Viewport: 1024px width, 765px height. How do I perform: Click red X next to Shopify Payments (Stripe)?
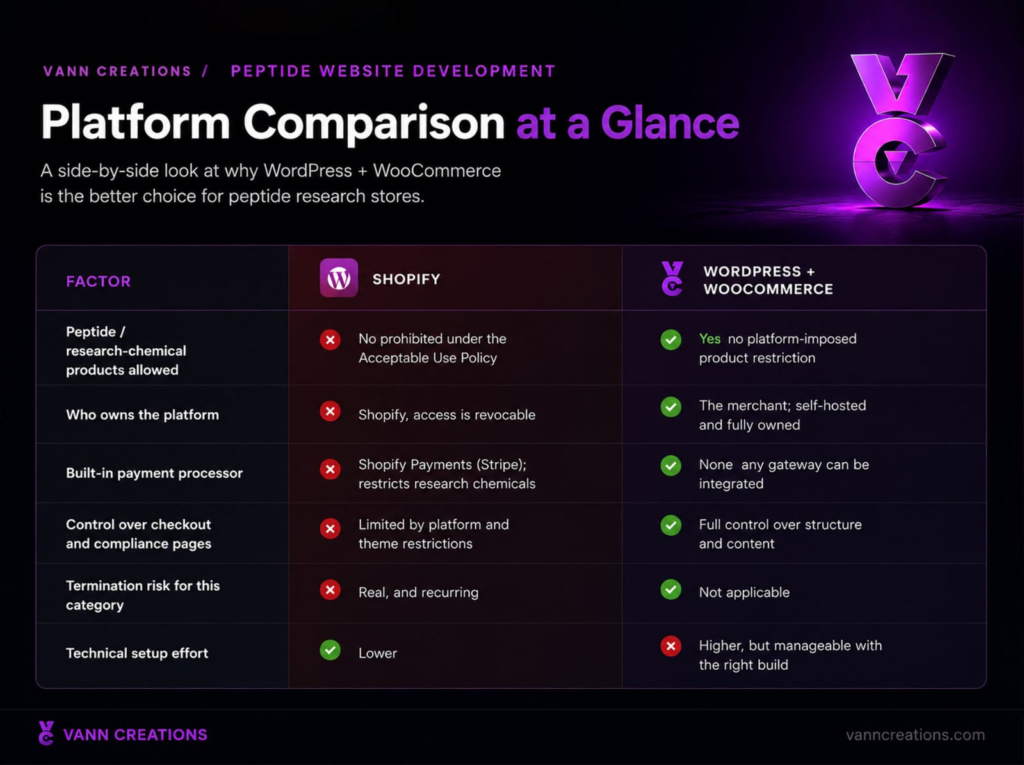coord(330,469)
